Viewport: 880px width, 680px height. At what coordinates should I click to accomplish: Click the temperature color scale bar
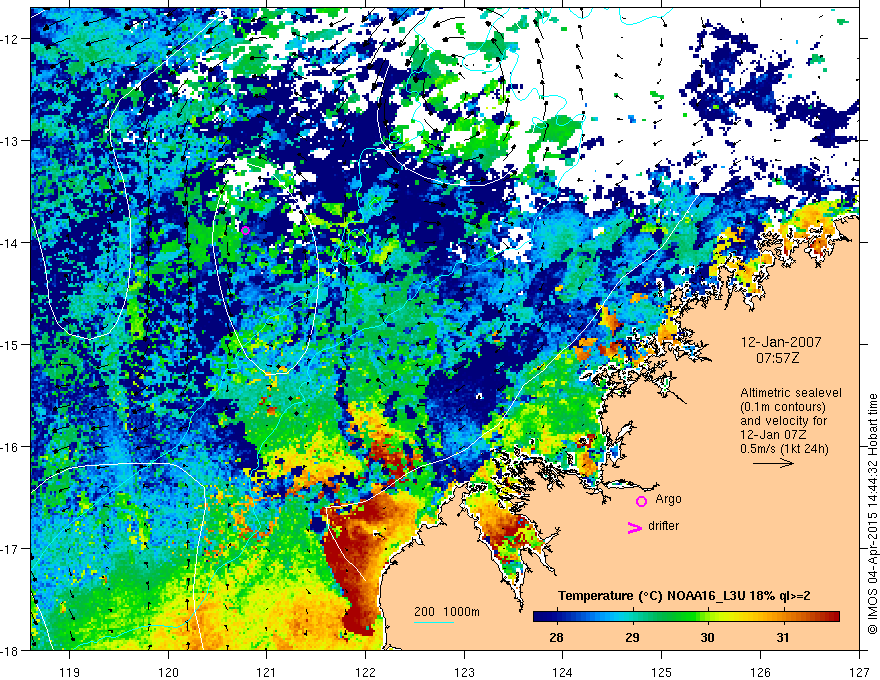[x=686, y=617]
